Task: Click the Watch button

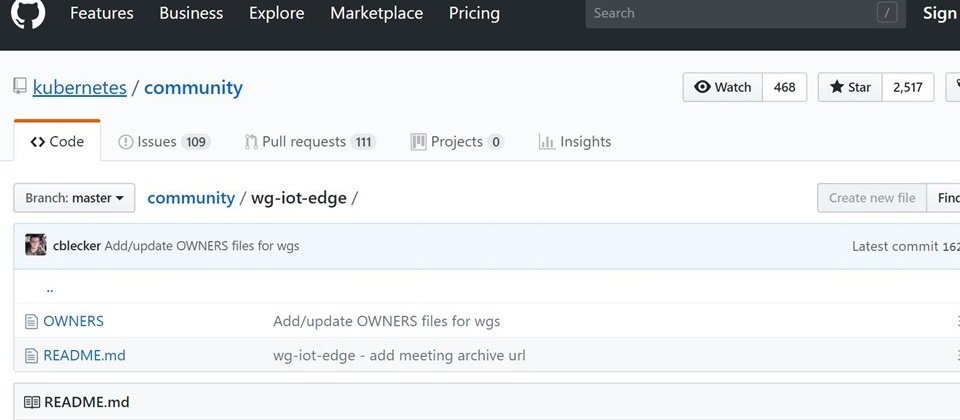Action: pos(723,87)
